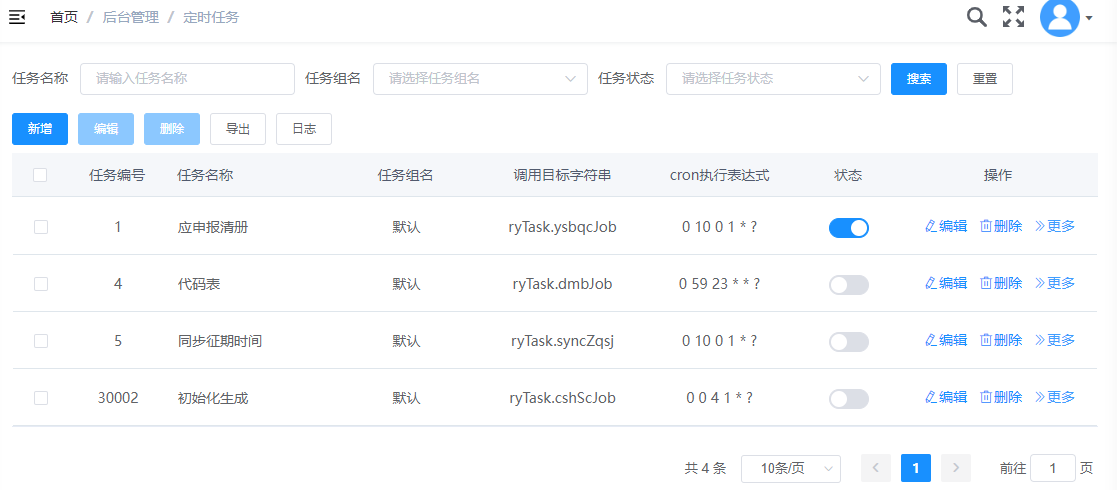Check the 同步征期时间 row checkbox

tap(41, 341)
